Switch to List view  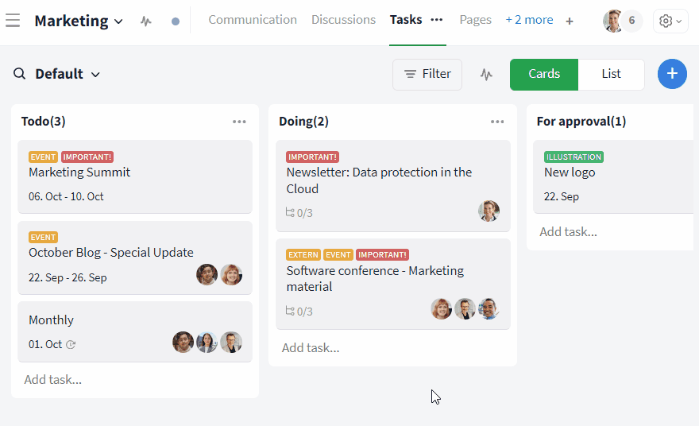[x=611, y=74]
